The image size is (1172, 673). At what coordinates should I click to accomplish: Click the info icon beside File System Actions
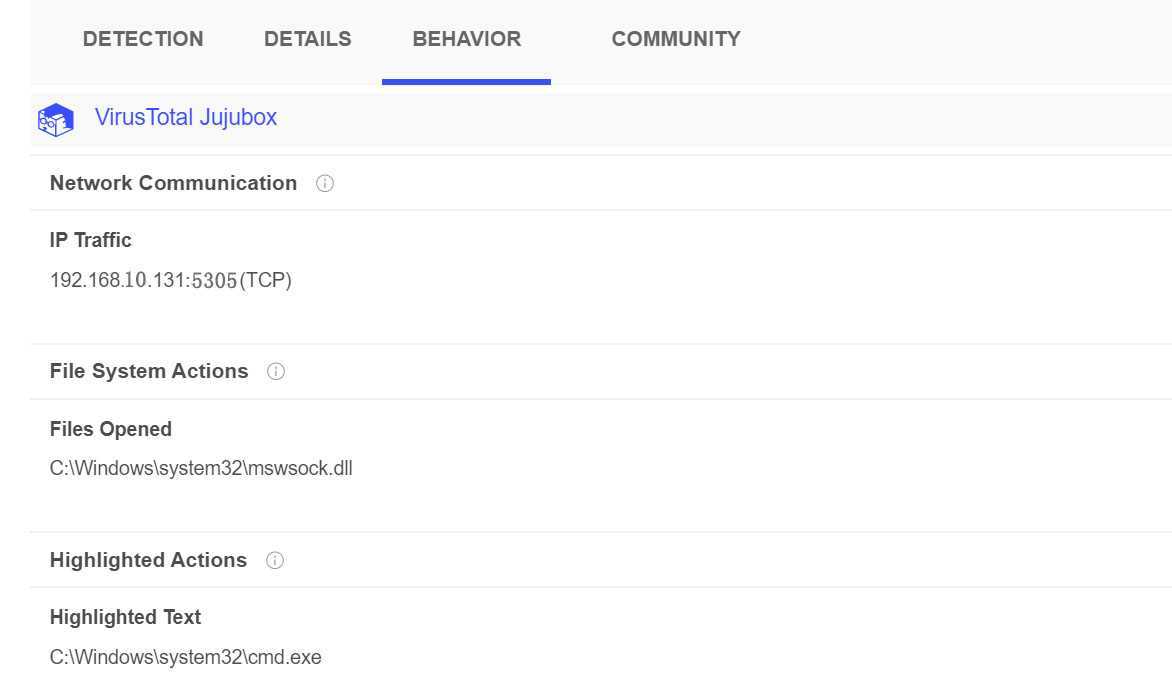tap(276, 371)
